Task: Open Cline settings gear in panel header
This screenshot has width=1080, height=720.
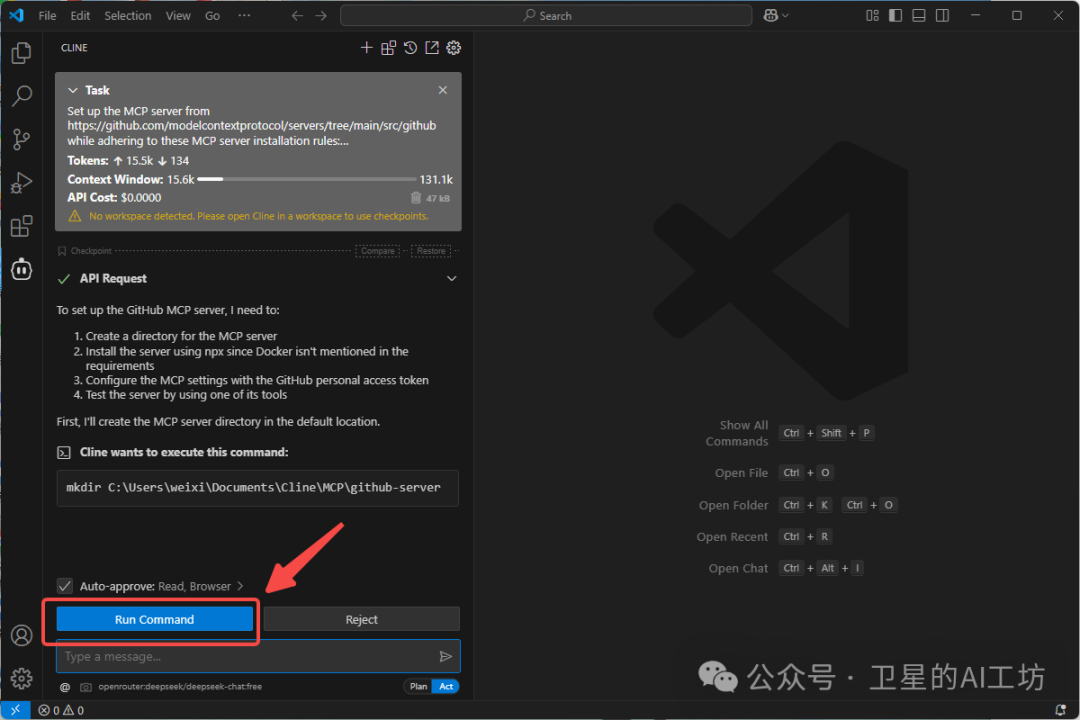Action: pyautogui.click(x=454, y=47)
